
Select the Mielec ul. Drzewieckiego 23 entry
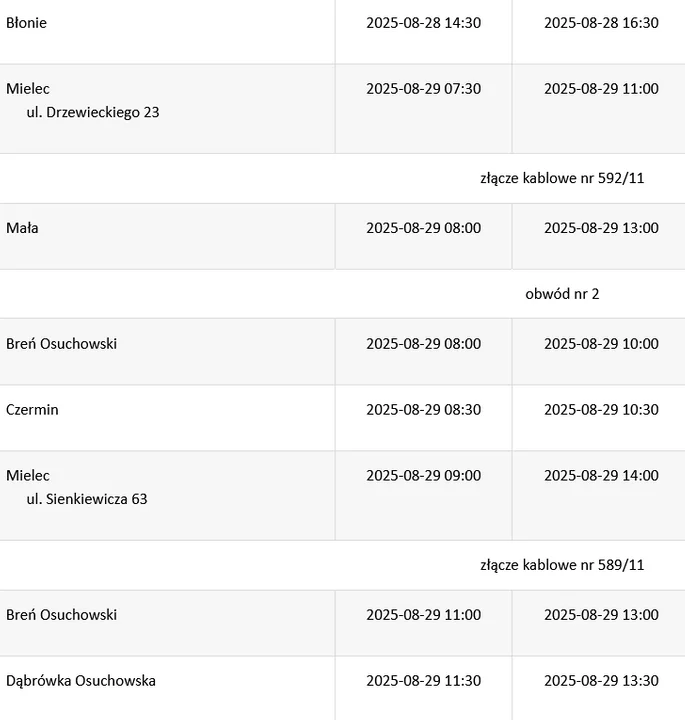tap(83, 100)
